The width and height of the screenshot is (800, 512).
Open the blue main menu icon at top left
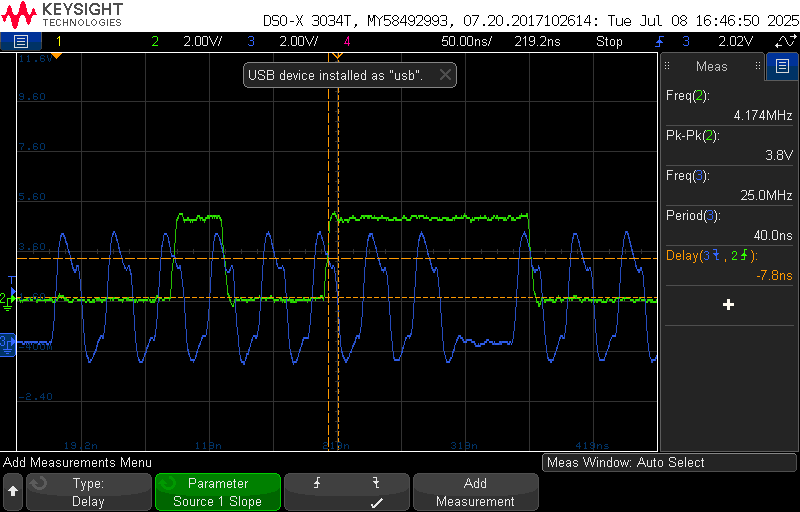[x=21, y=41]
